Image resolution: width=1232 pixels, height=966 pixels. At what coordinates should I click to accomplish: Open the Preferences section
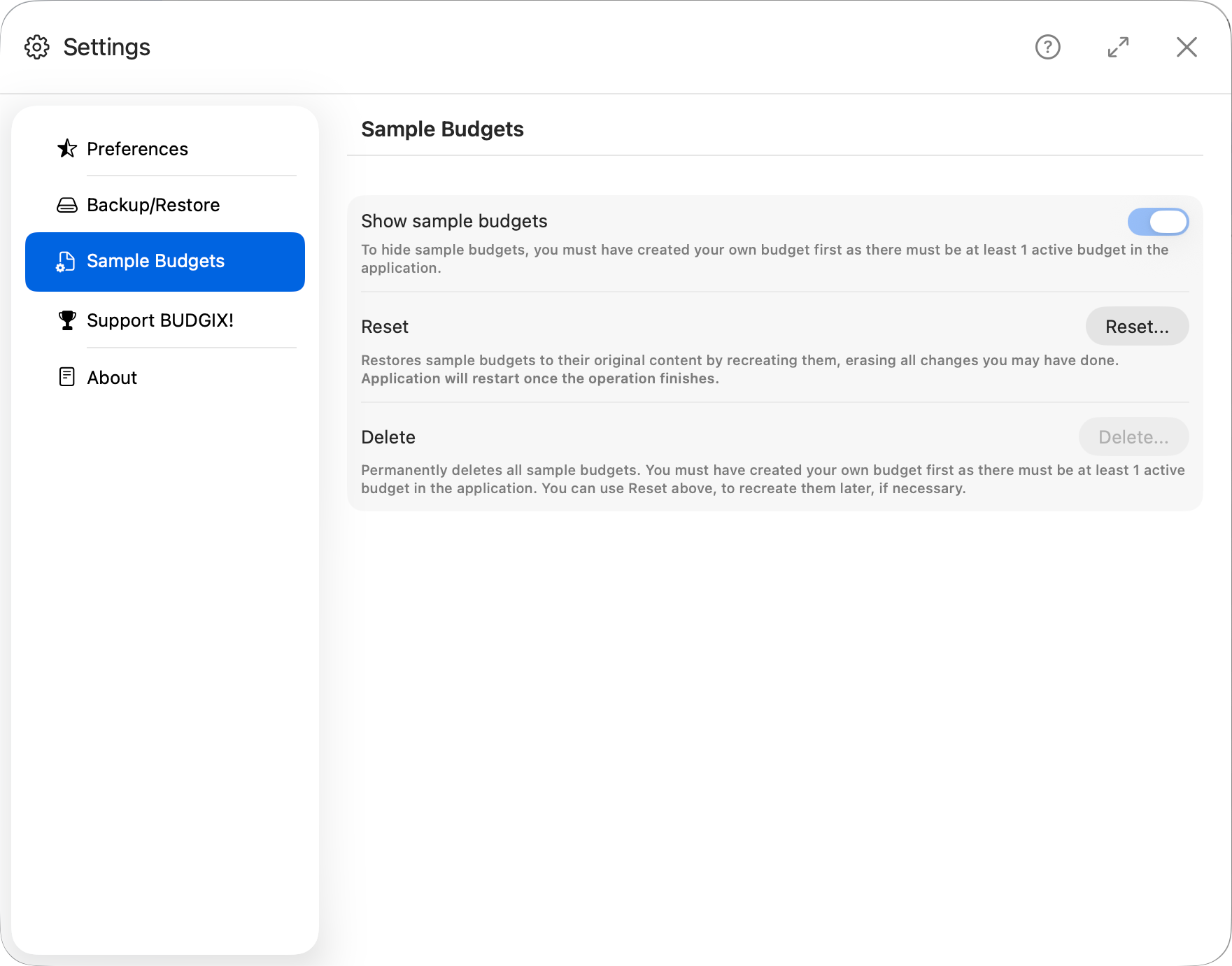pos(137,148)
